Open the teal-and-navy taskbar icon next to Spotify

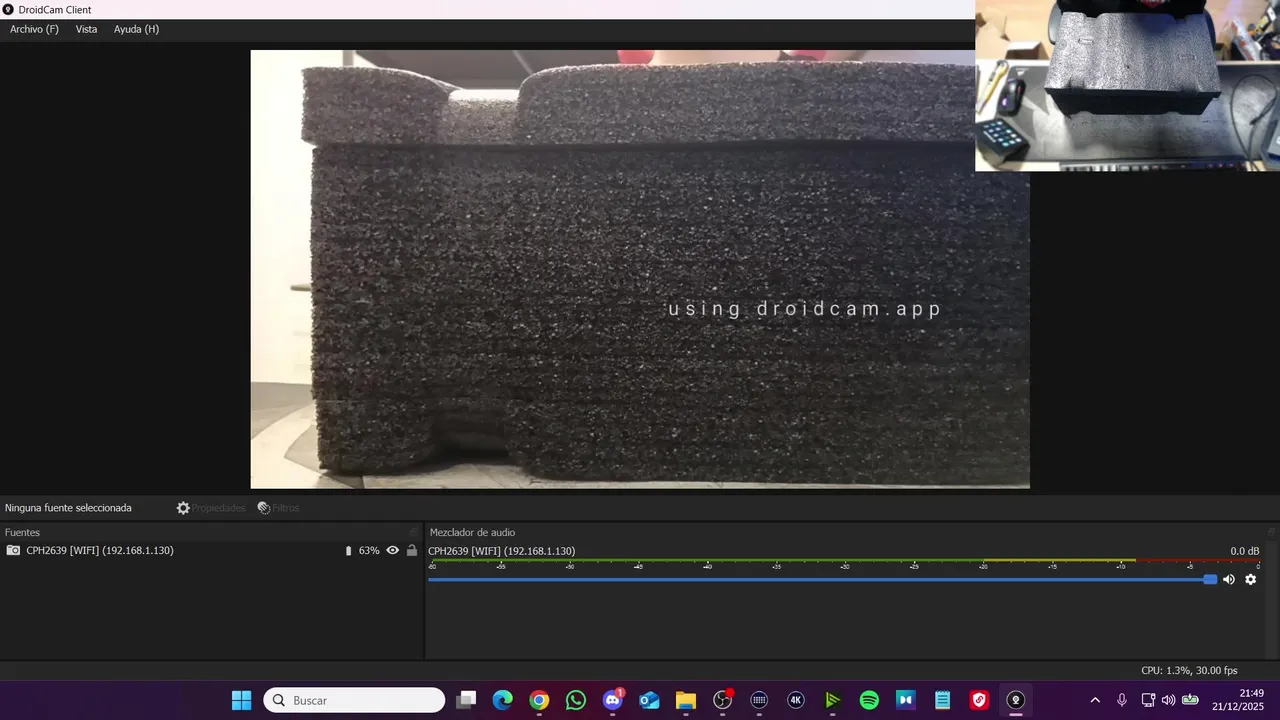coord(906,700)
